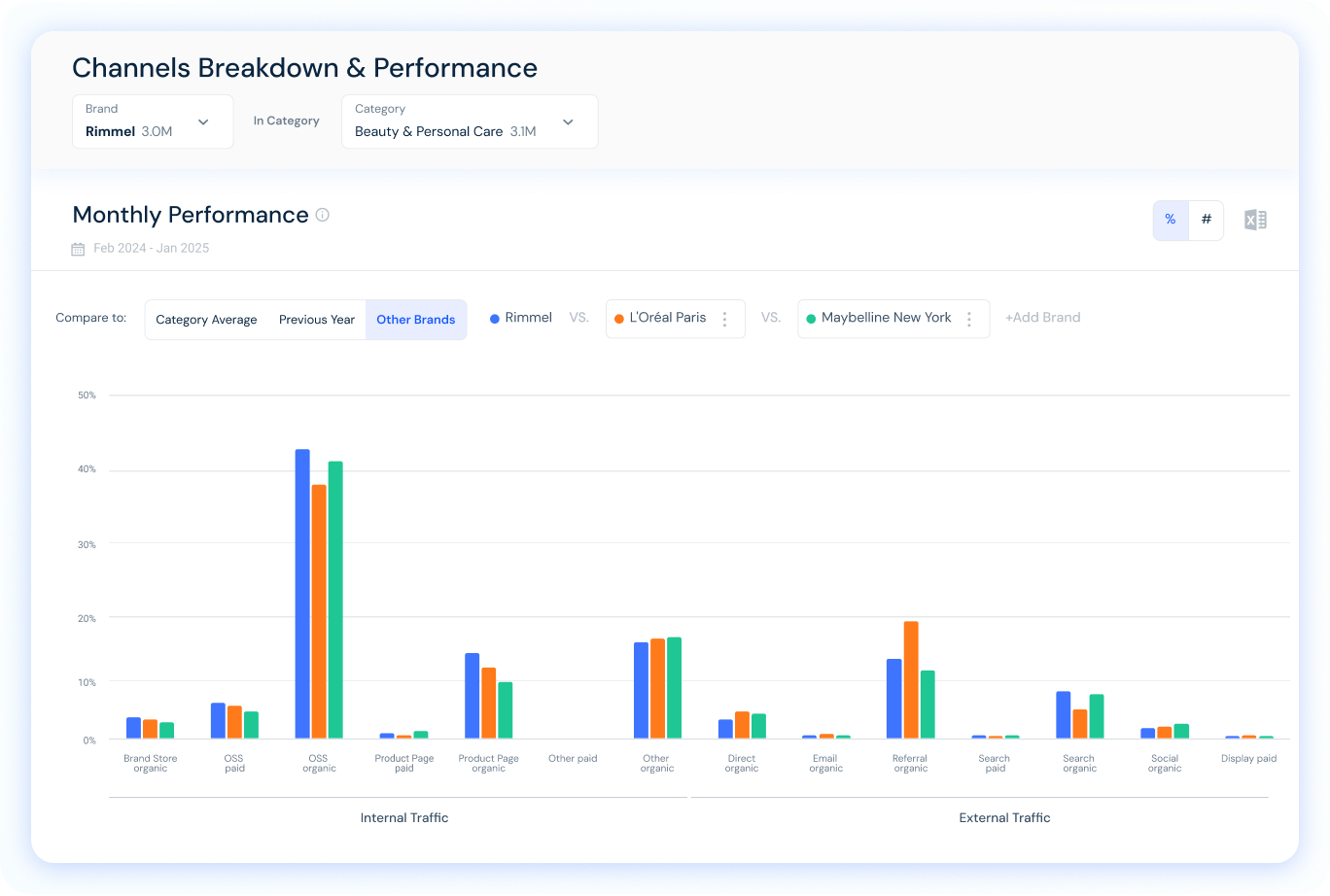Switch to numeric view with the # icon
This screenshot has height=896, width=1330.
pos(1206,220)
